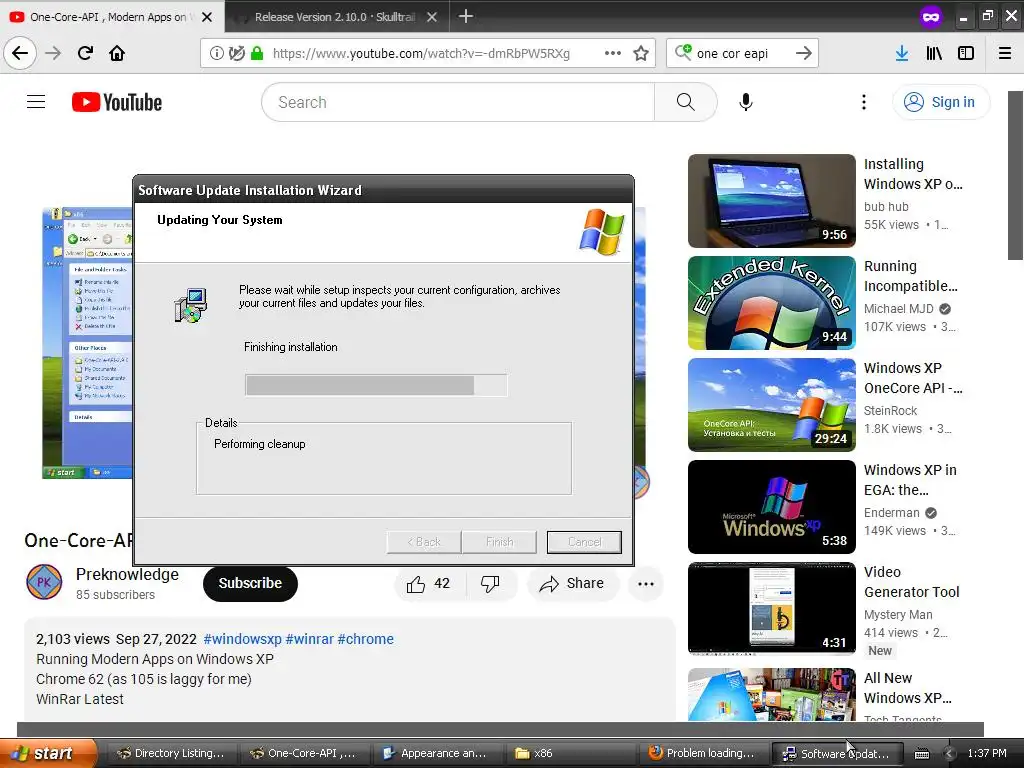Open the Extended Kernel video thumbnail
This screenshot has width=1024, height=768.
click(771, 302)
